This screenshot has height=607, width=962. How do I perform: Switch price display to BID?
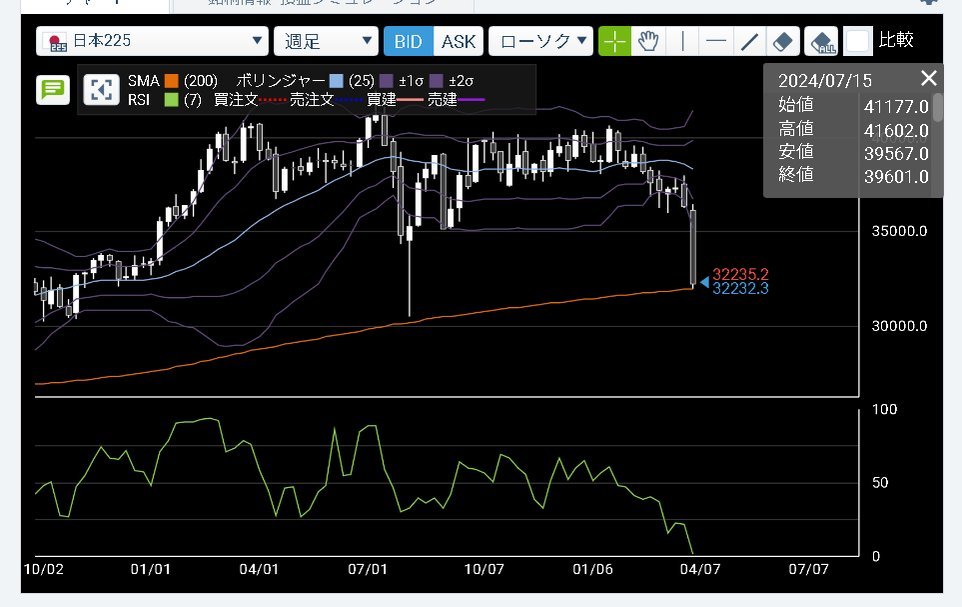click(408, 41)
